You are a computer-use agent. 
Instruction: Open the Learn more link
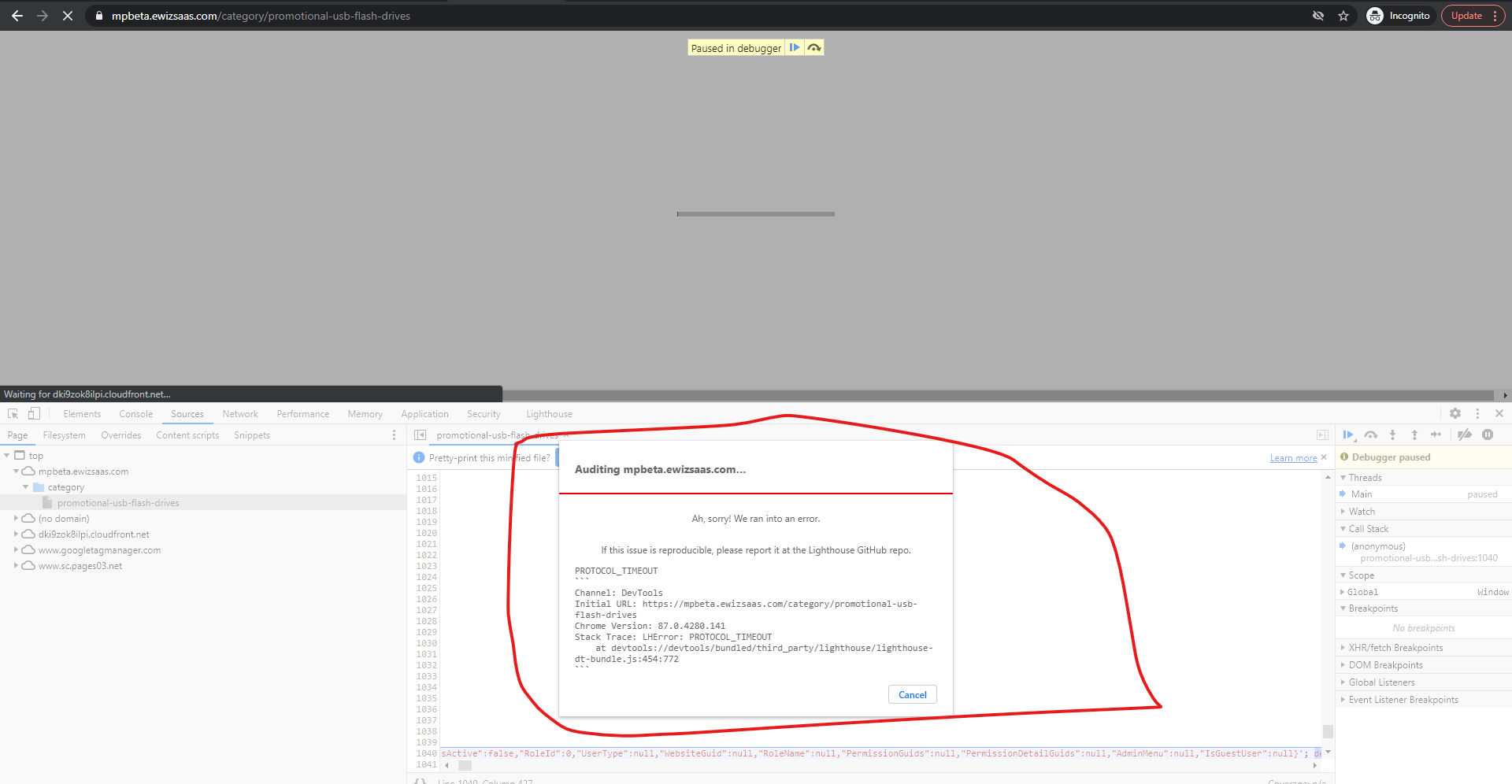pos(1292,457)
